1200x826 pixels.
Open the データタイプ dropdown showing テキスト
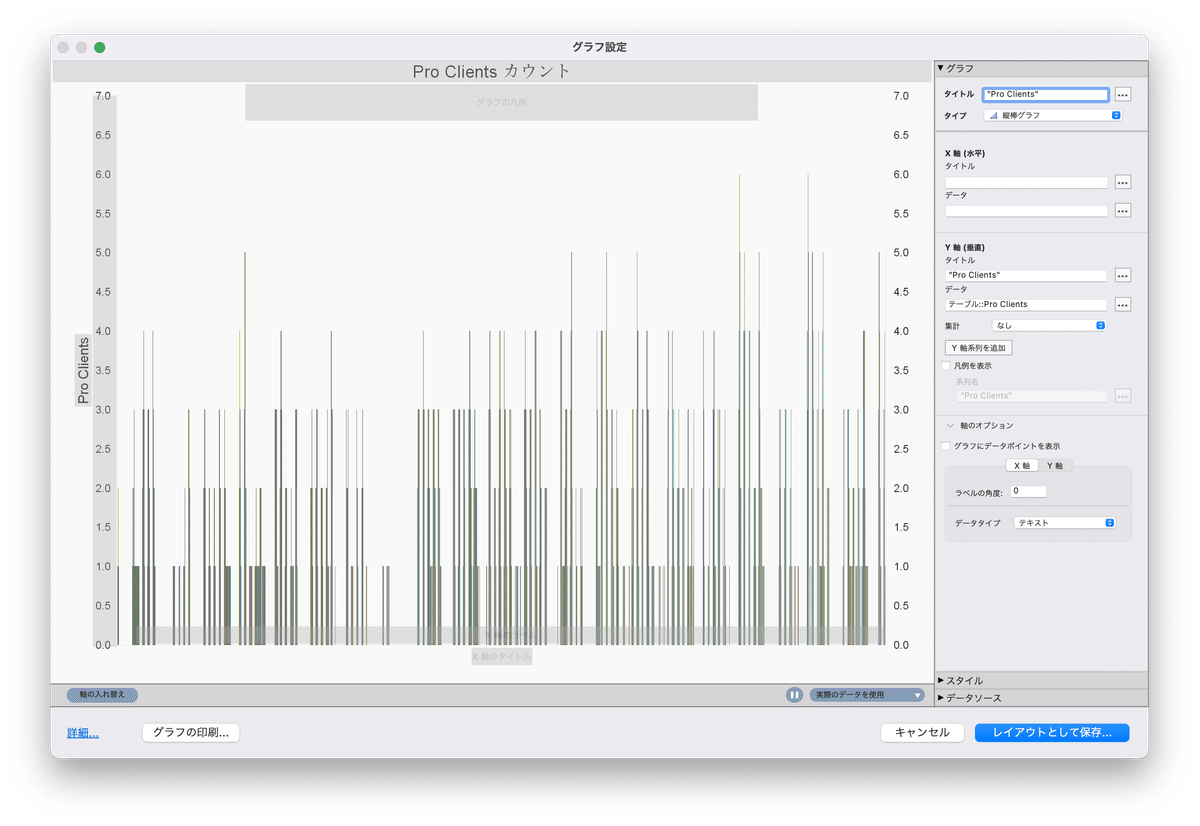click(1064, 521)
